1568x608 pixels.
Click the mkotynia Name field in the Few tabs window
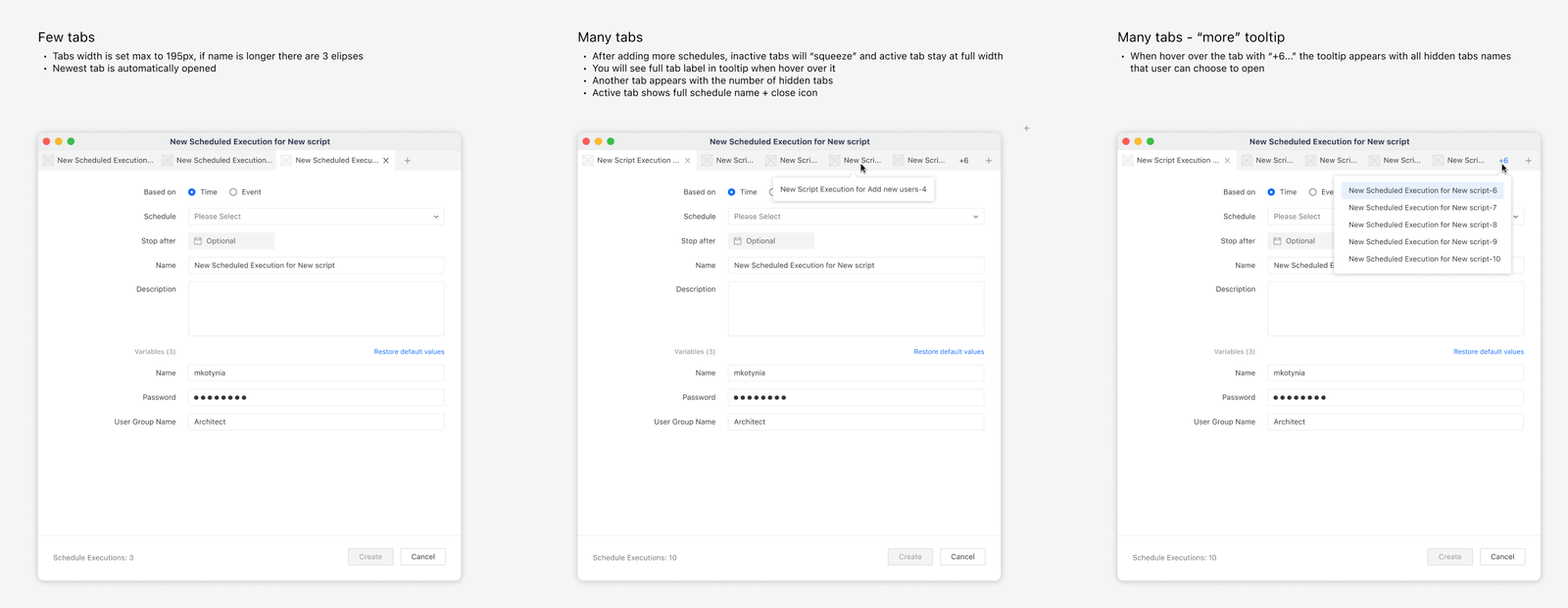317,374
